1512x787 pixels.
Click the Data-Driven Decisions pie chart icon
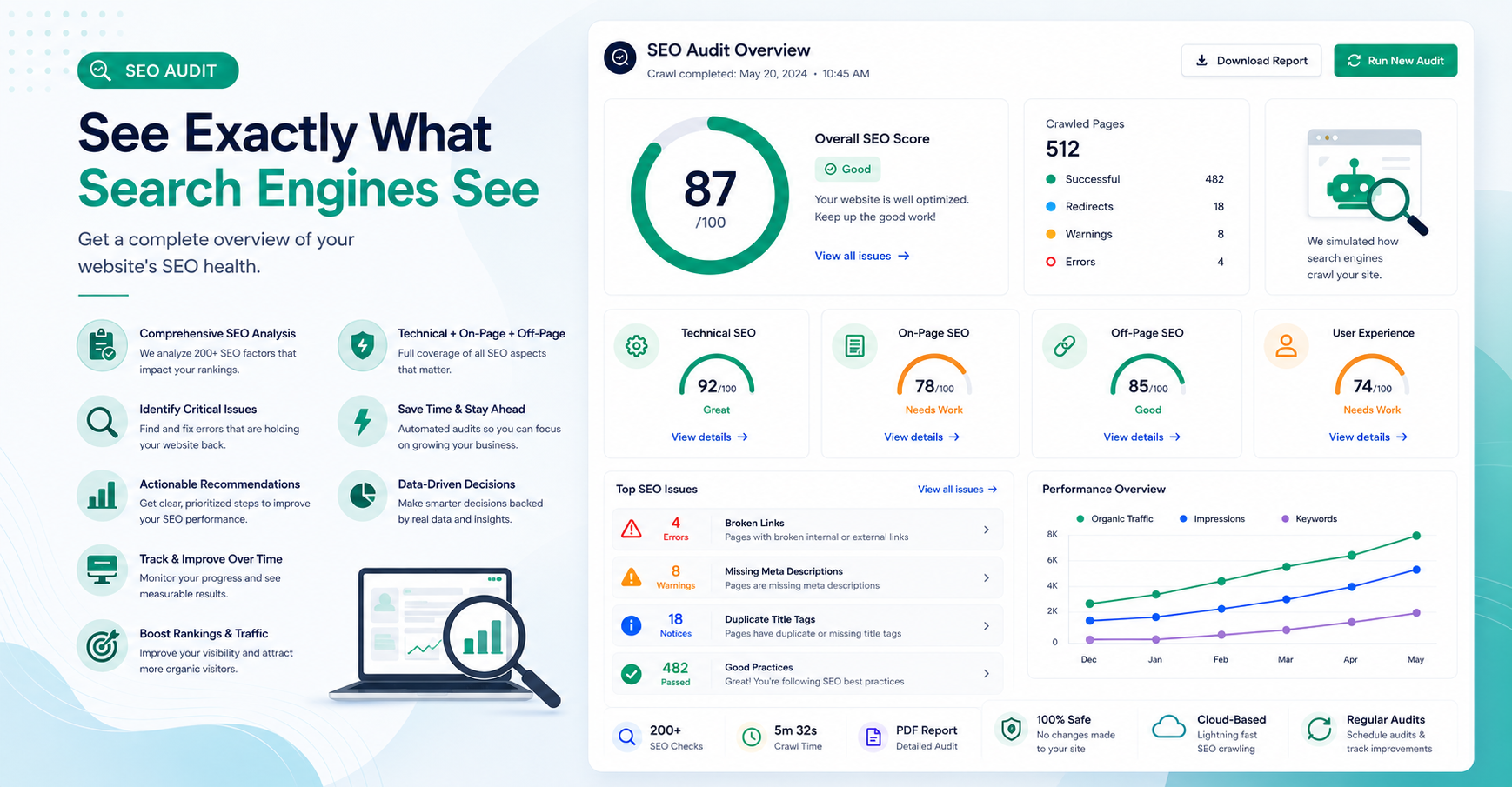[x=362, y=497]
